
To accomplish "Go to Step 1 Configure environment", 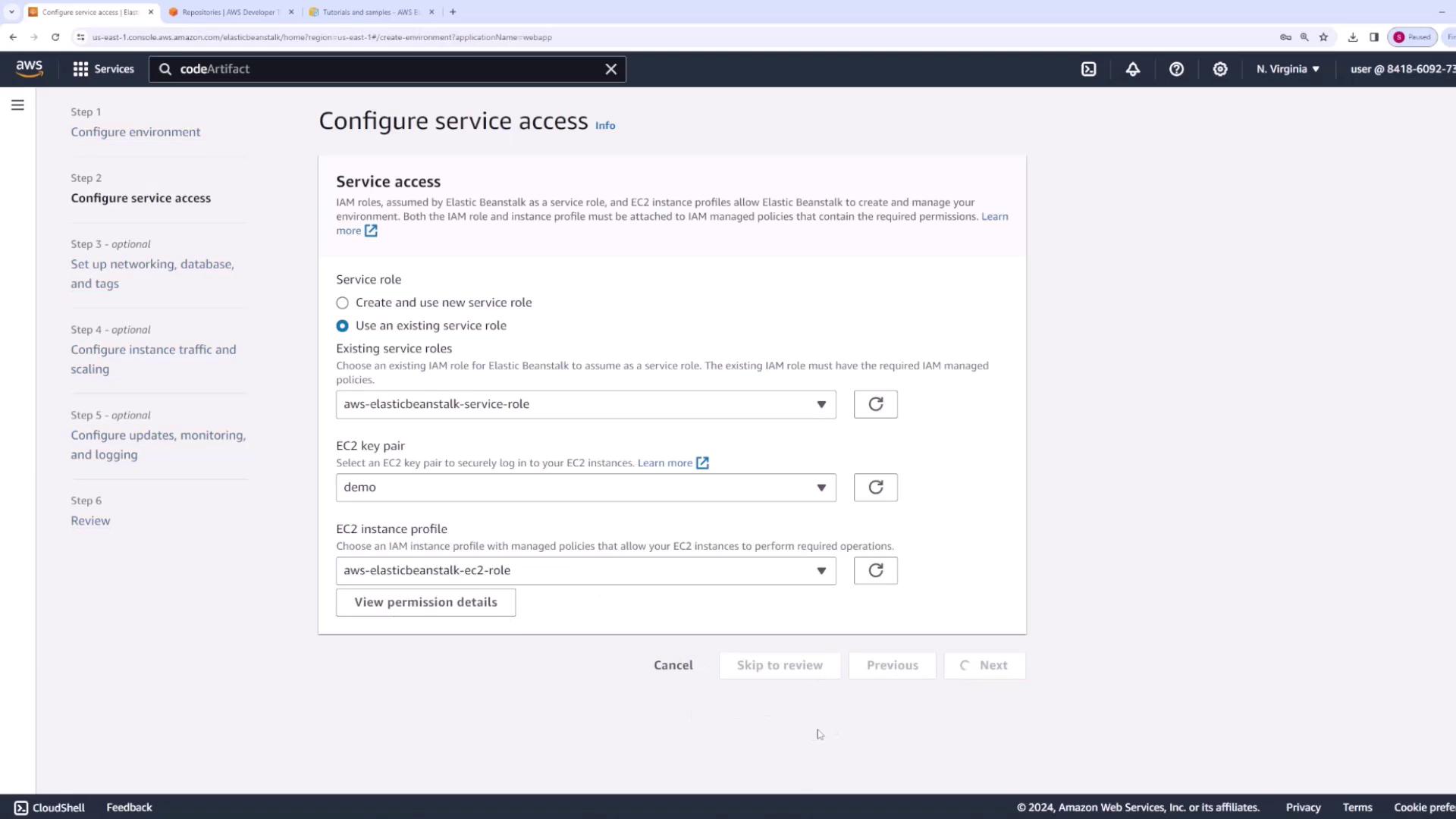I will (136, 132).
